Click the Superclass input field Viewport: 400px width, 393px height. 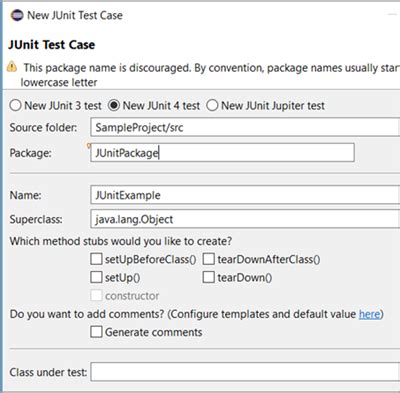245,219
